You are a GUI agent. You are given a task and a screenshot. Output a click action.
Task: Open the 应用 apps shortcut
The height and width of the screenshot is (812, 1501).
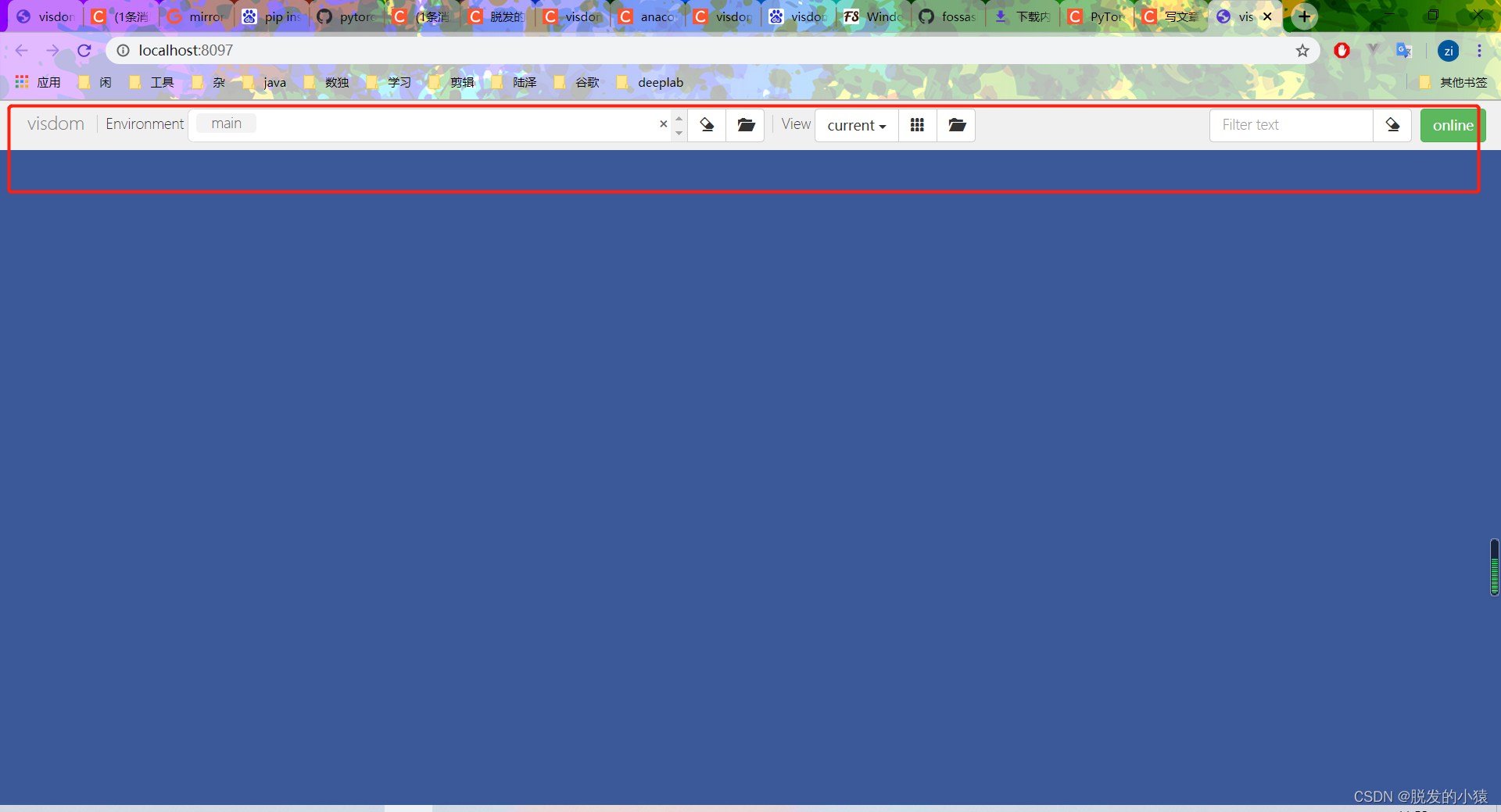(38, 82)
